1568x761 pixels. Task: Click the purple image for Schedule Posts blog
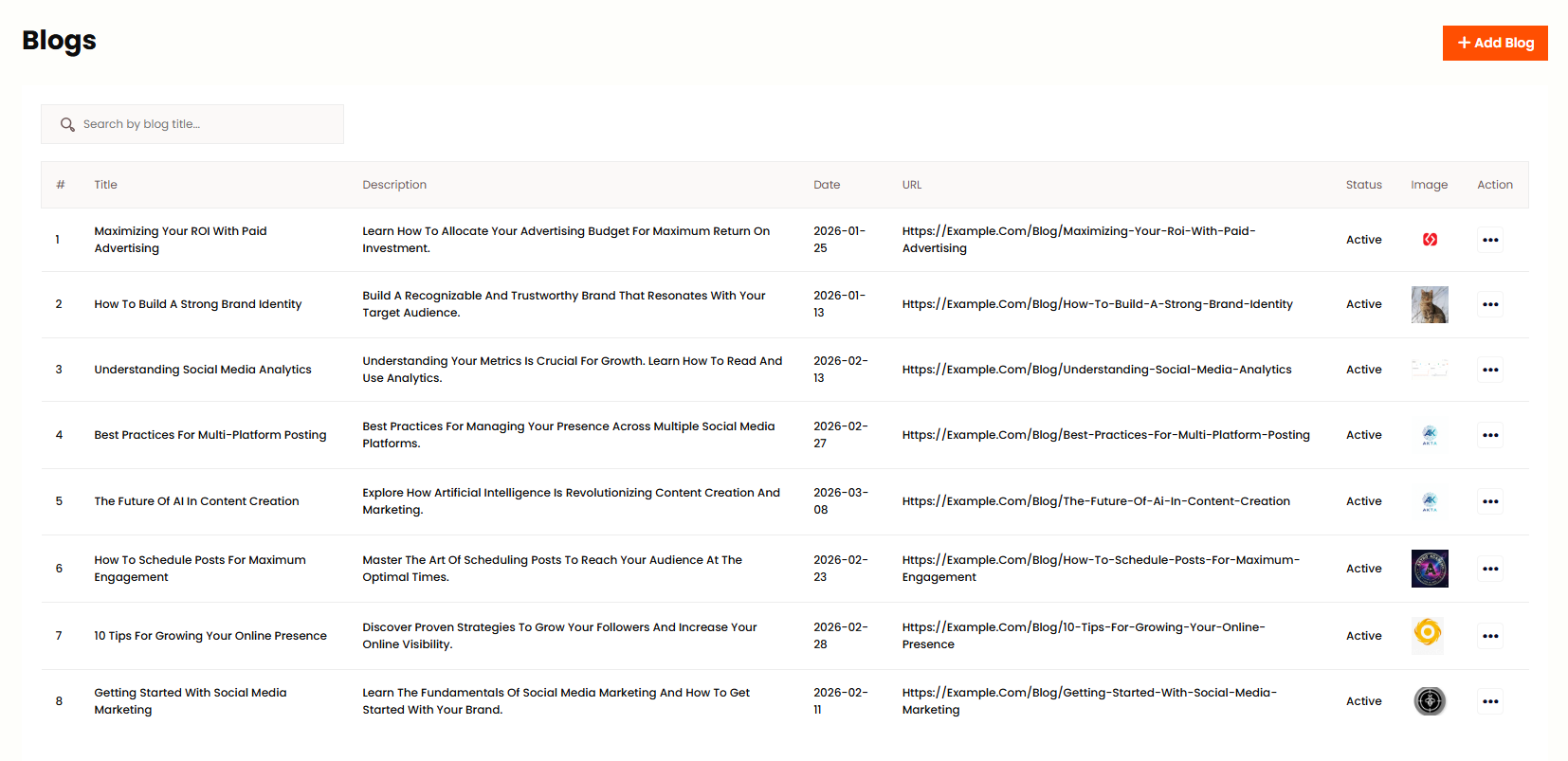click(1429, 569)
